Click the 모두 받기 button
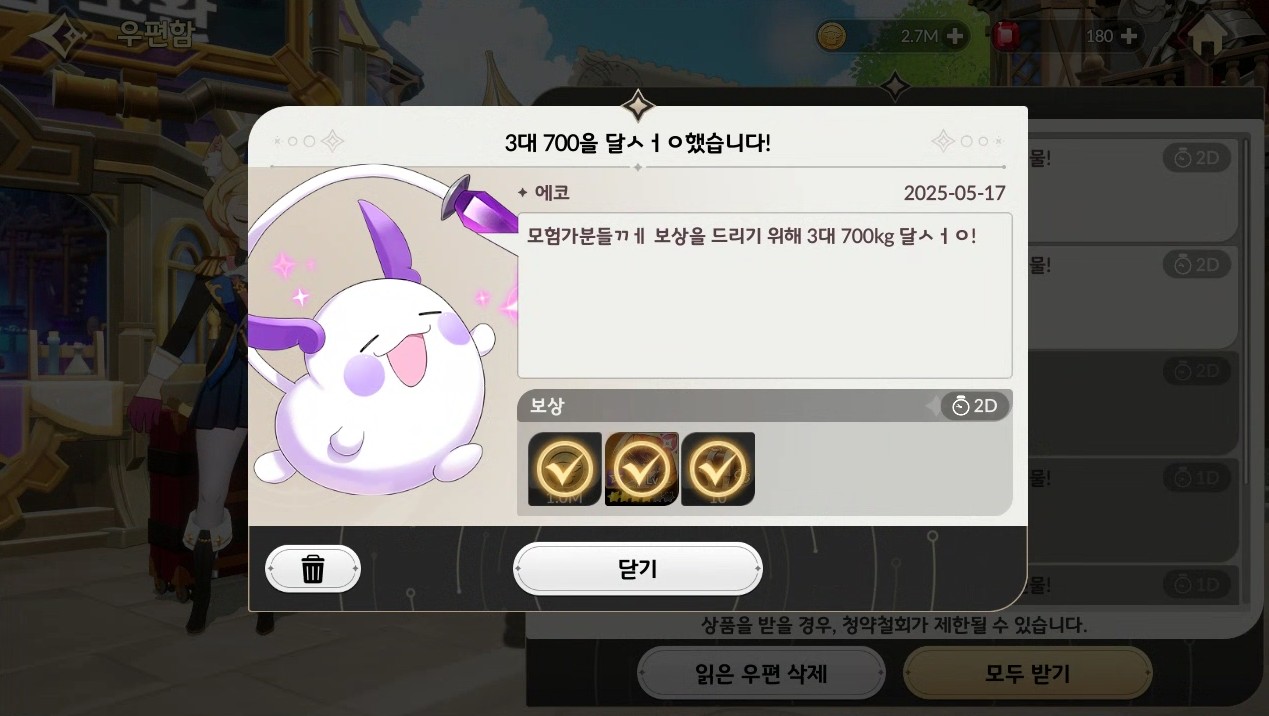This screenshot has height=716, width=1269. [1028, 673]
